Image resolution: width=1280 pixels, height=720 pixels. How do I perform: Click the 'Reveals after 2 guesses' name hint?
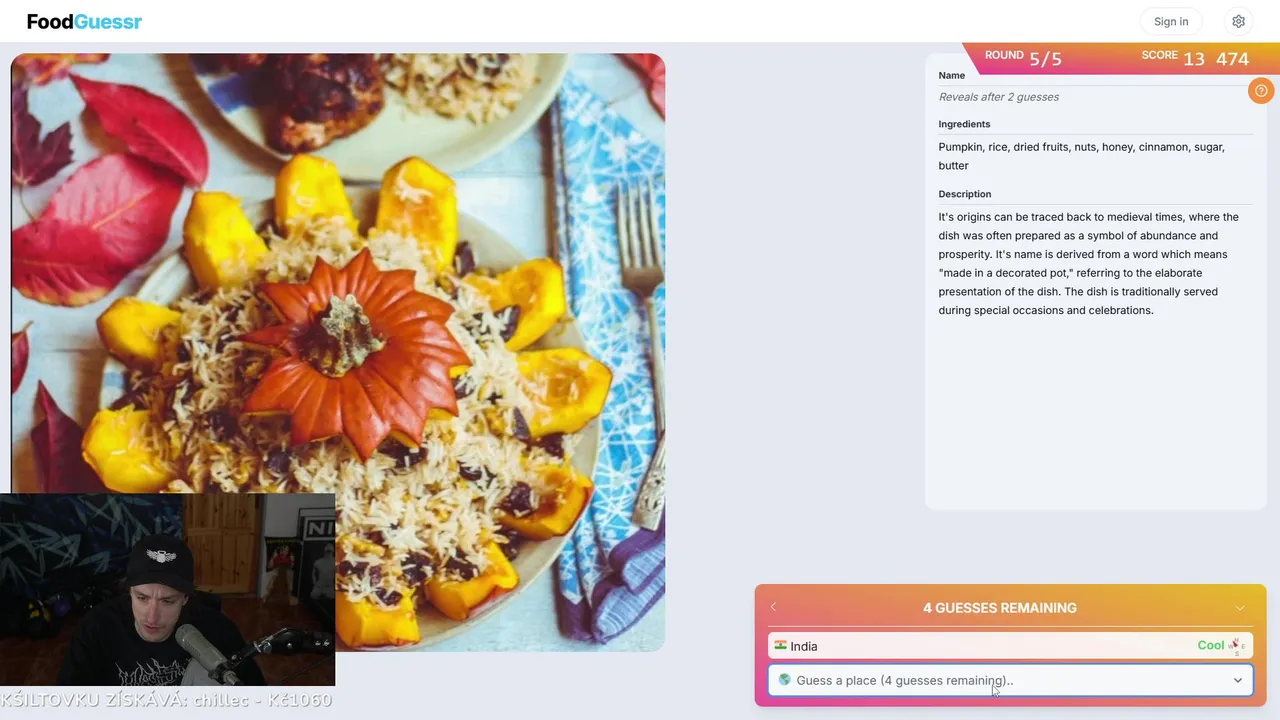click(x=999, y=97)
